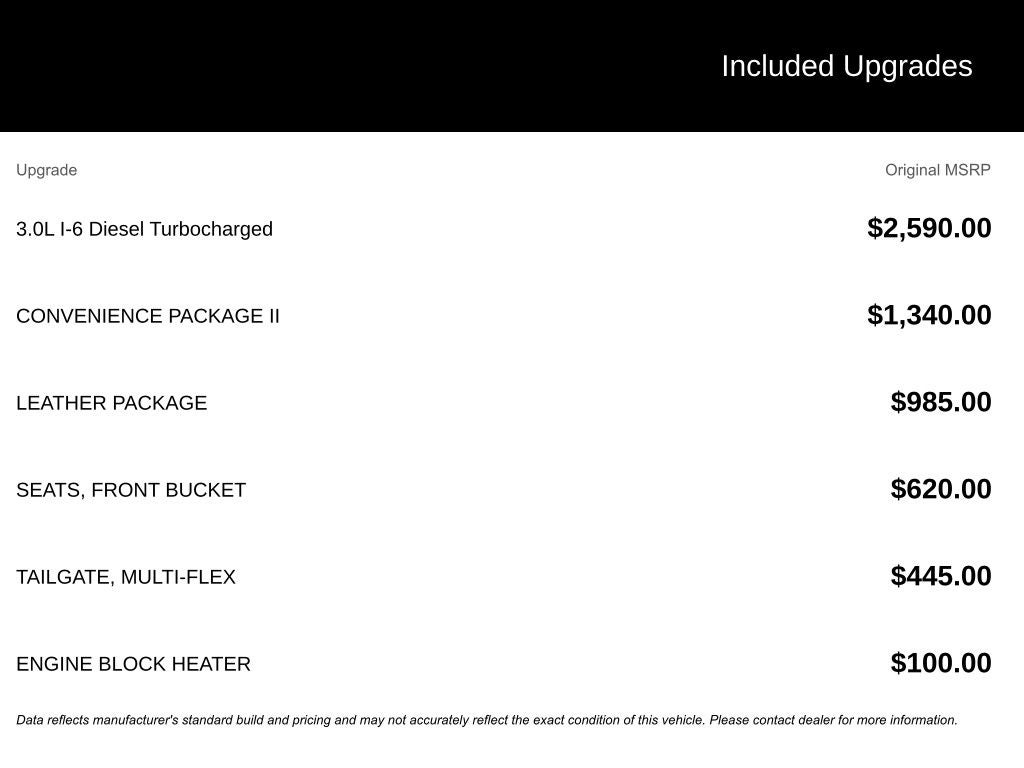Select the LEATHER PACKAGE upgrade name

(111, 403)
